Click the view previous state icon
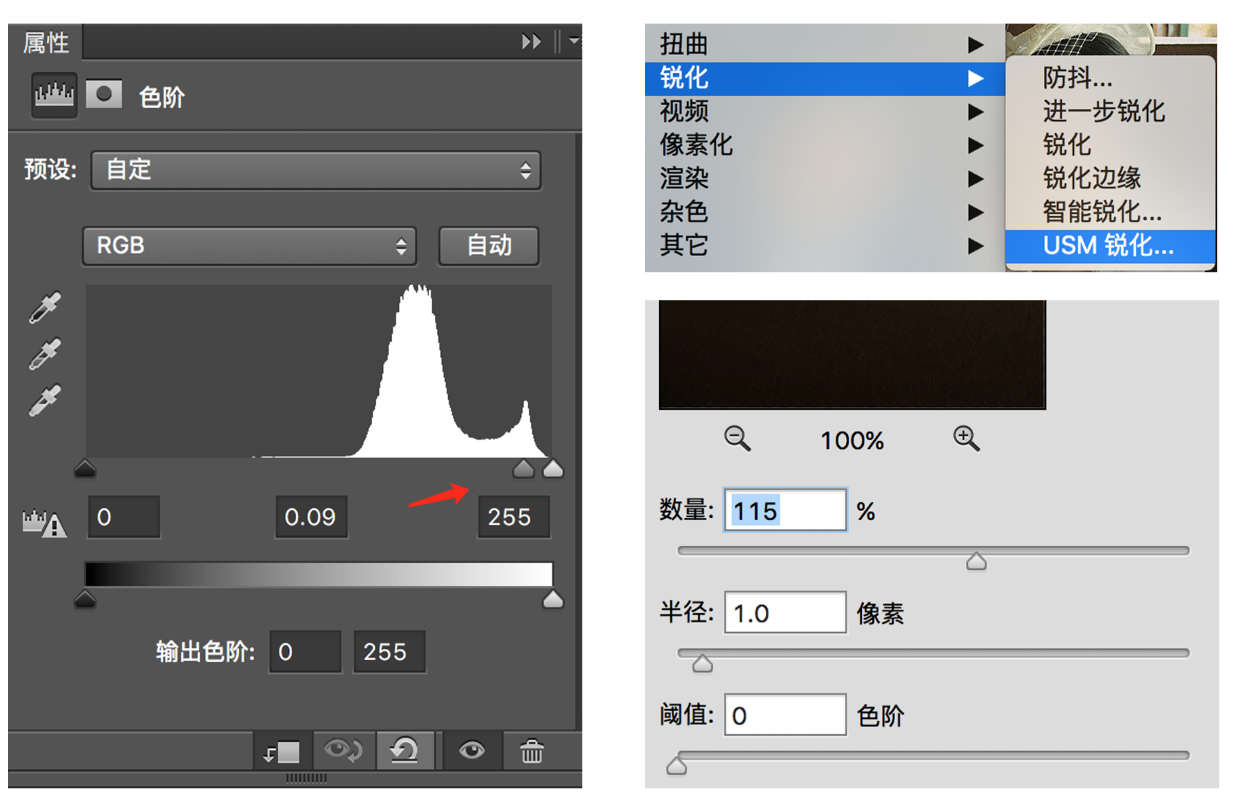This screenshot has width=1236, height=808. pos(342,751)
